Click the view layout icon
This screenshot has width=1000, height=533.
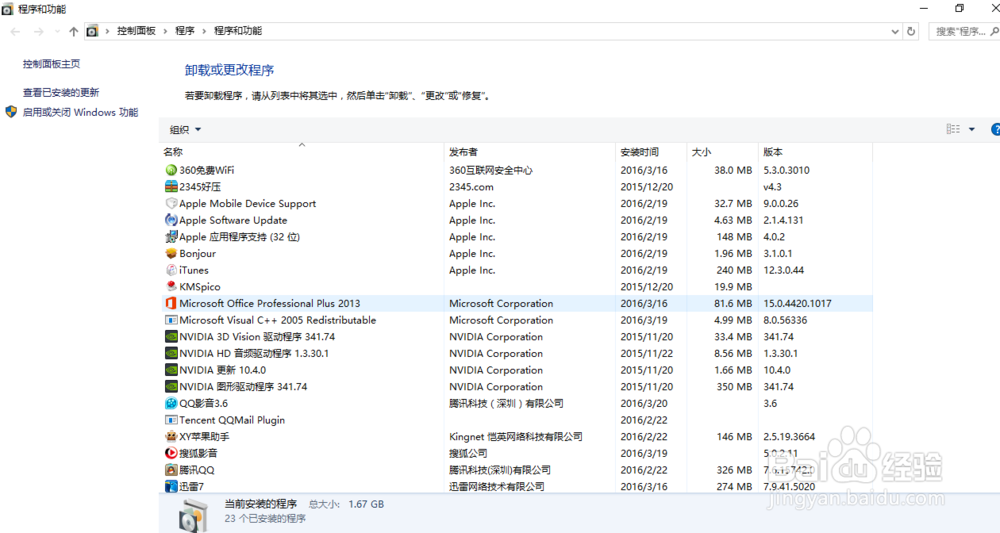point(953,129)
